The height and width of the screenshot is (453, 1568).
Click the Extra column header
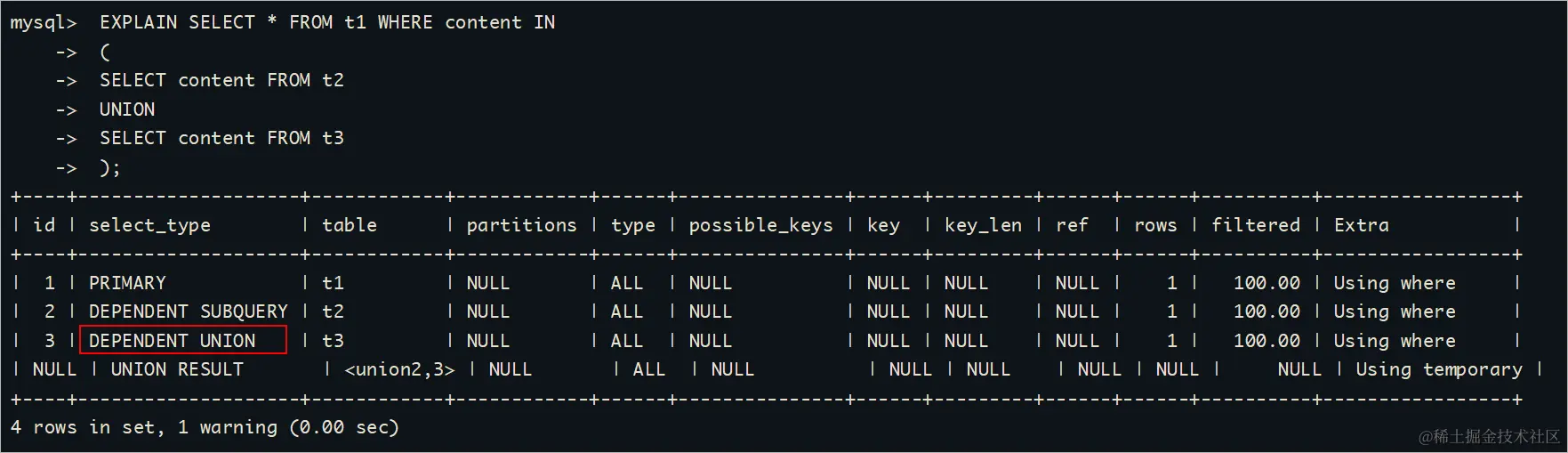(1361, 225)
